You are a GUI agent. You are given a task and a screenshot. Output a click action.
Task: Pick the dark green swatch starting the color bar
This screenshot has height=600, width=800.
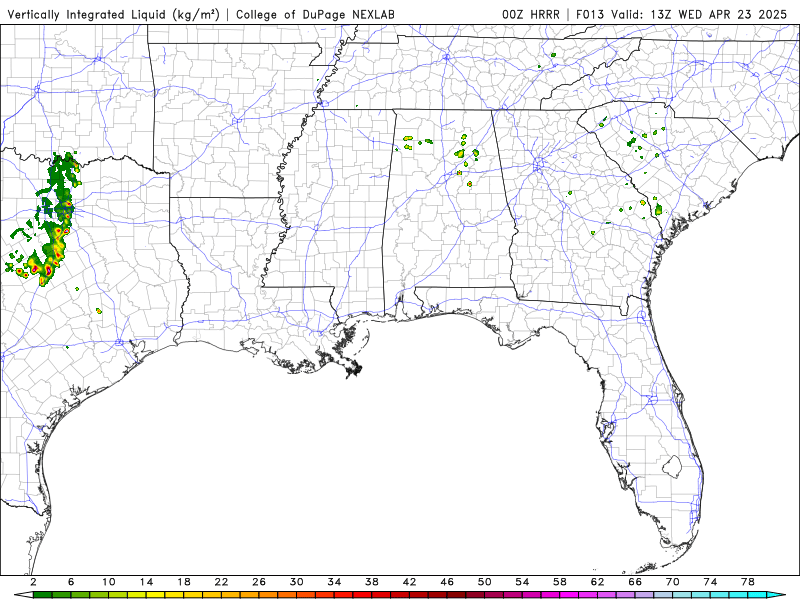[42, 595]
